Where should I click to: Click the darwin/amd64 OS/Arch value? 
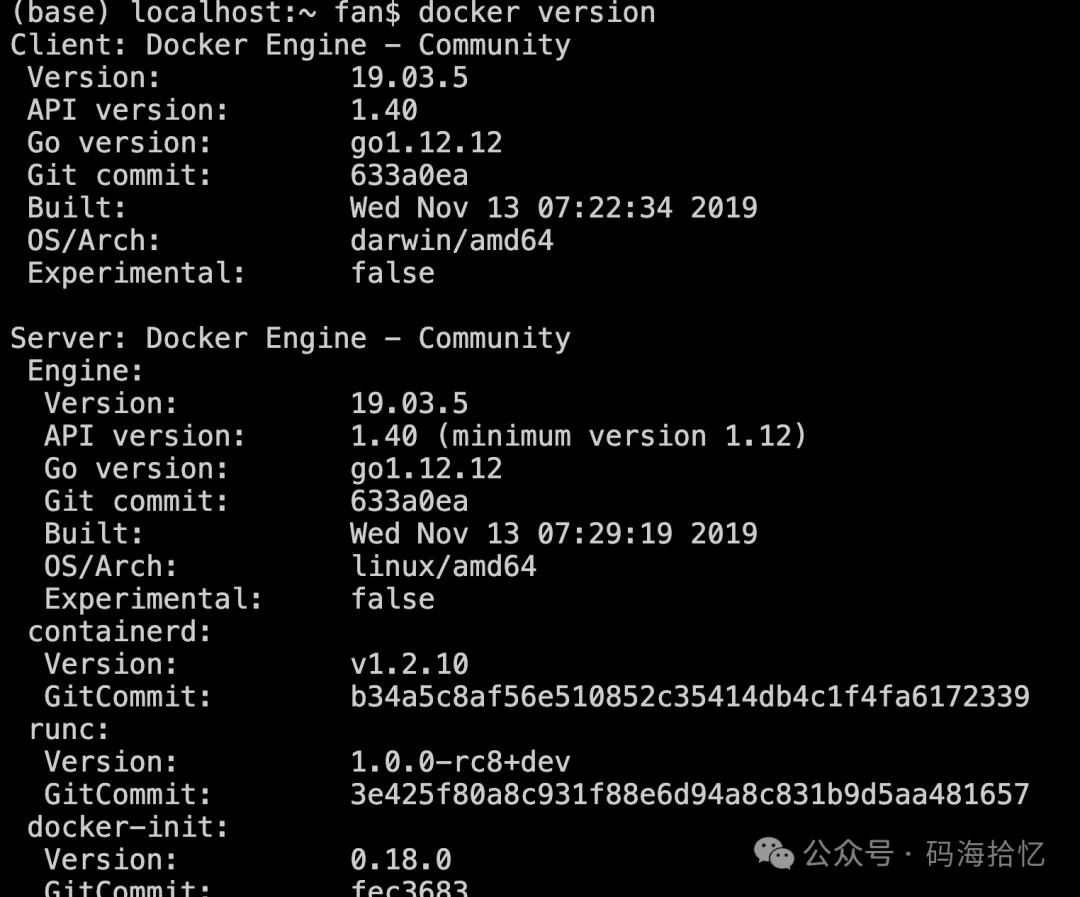coord(452,240)
